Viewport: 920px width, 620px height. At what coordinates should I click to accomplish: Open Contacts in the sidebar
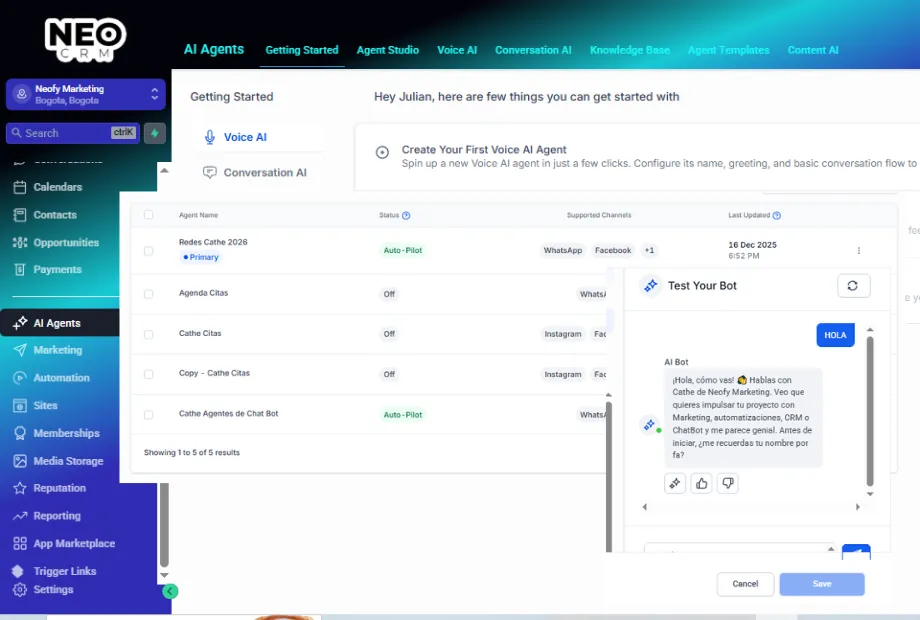pyautogui.click(x=55, y=215)
